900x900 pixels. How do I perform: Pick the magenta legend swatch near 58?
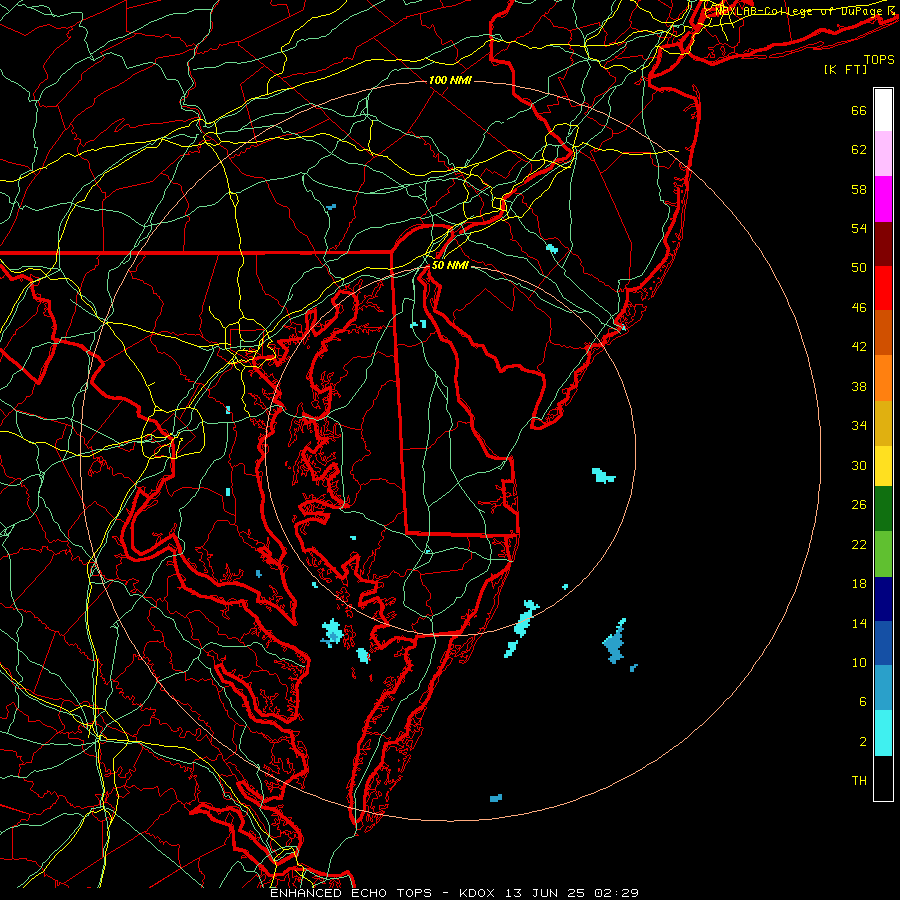pyautogui.click(x=883, y=199)
